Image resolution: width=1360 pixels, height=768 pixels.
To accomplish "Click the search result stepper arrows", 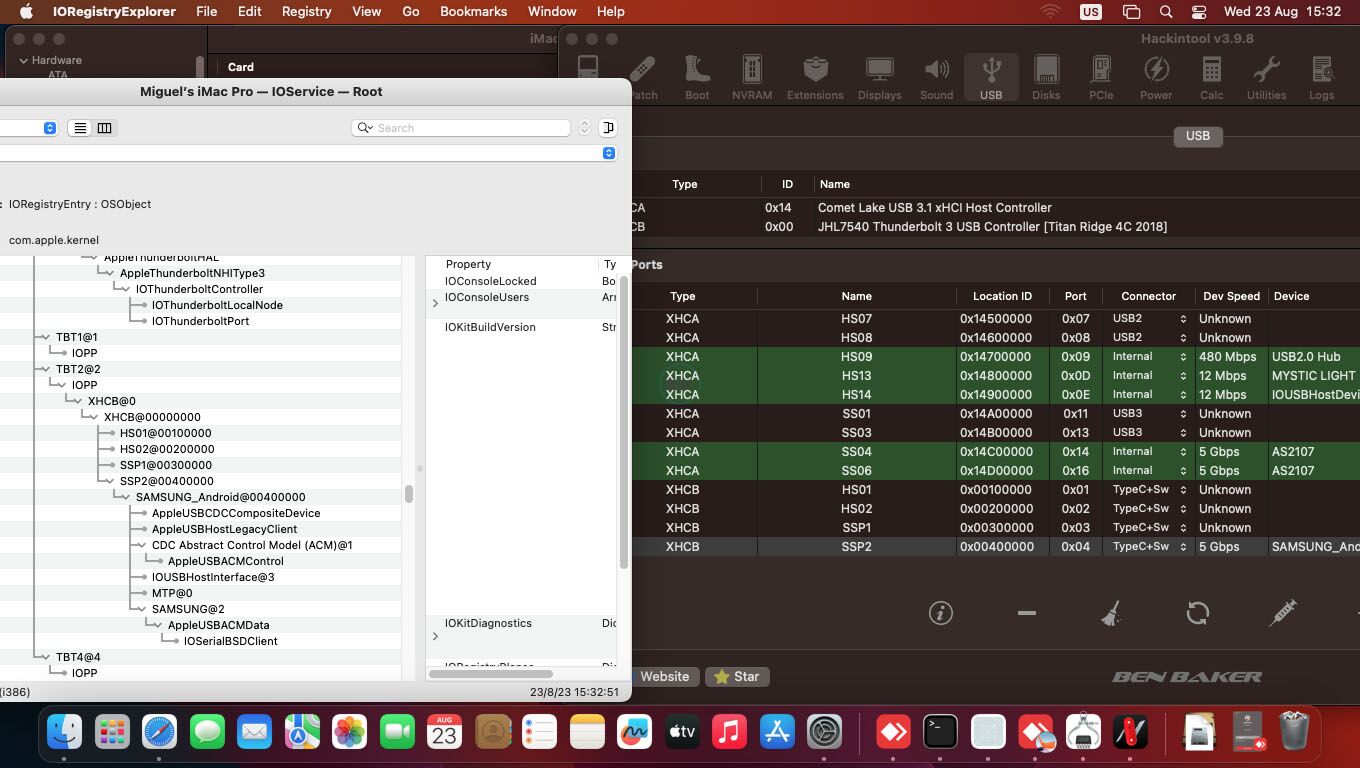I will coord(585,128).
